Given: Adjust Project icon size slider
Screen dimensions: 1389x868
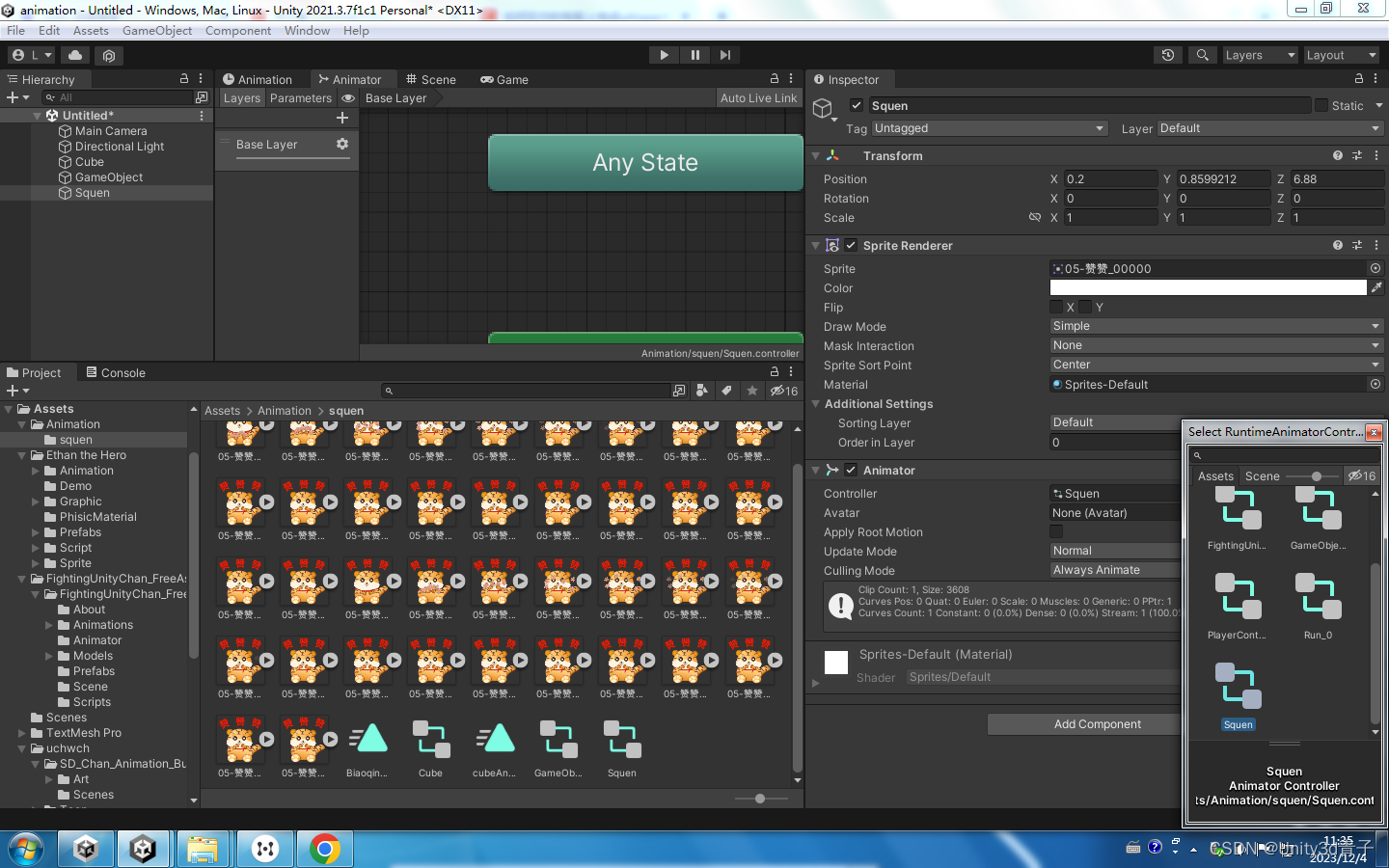Looking at the screenshot, I should coord(760,799).
